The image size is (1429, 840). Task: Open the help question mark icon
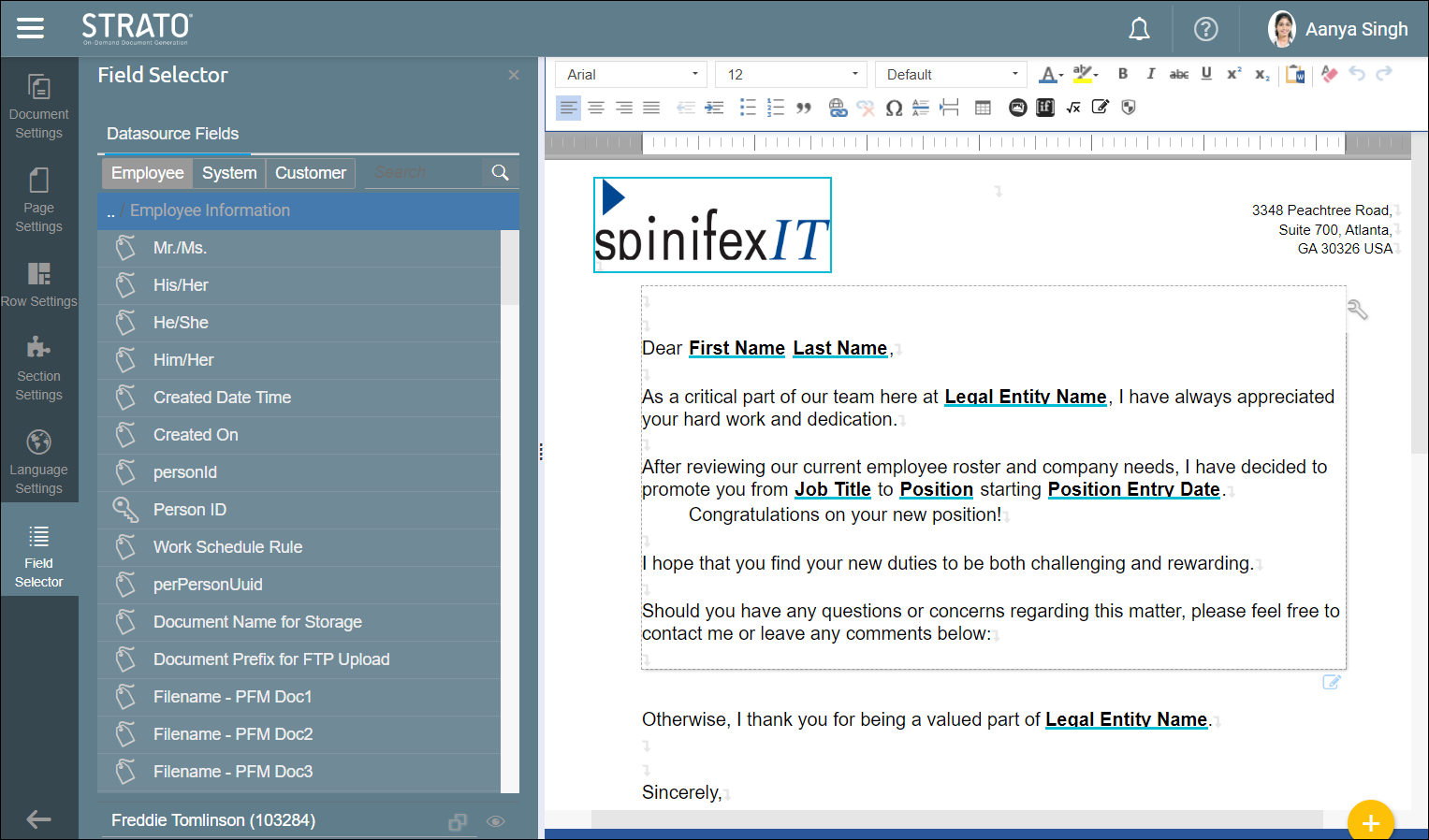pos(1205,29)
